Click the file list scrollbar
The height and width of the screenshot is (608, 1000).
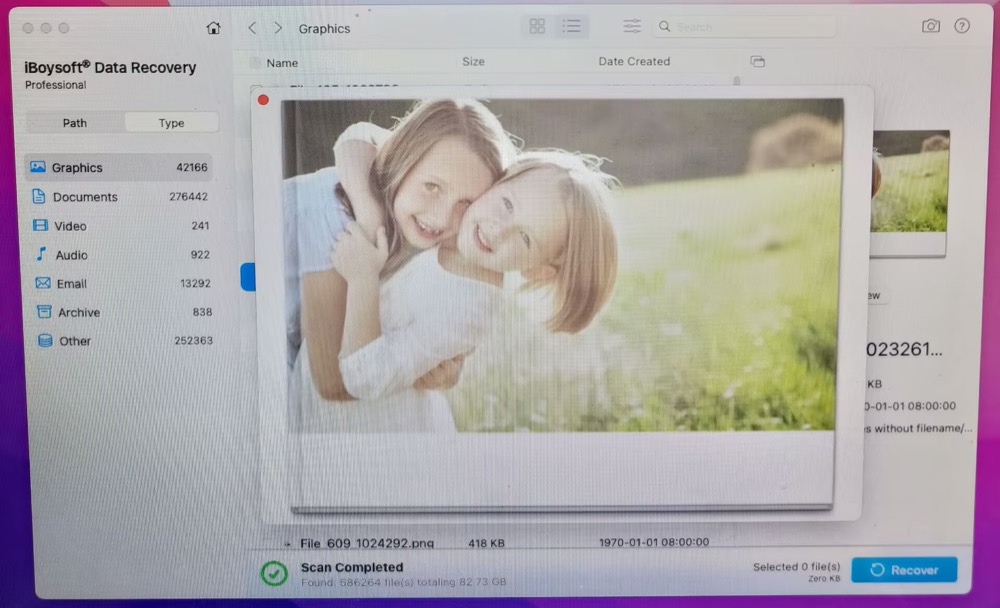pyautogui.click(x=737, y=81)
